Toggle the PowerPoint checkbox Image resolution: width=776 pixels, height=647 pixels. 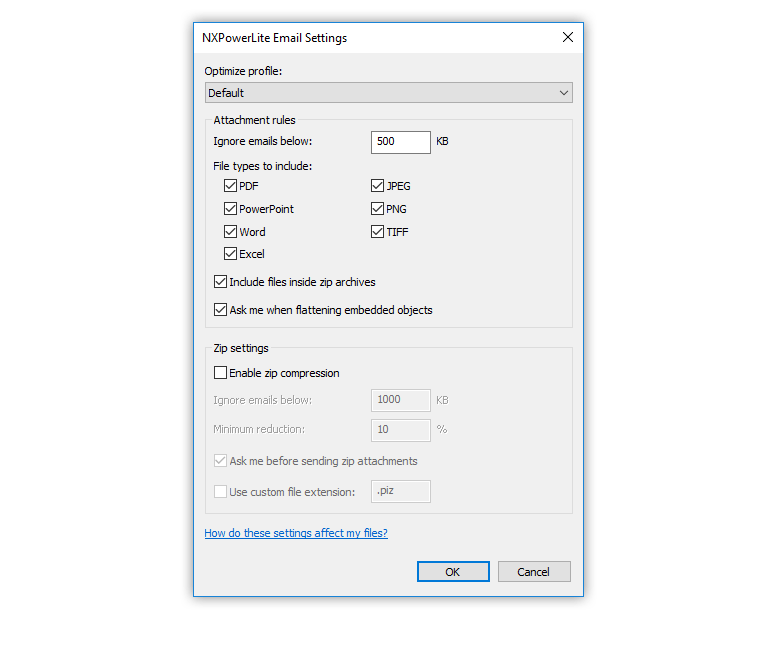click(230, 209)
